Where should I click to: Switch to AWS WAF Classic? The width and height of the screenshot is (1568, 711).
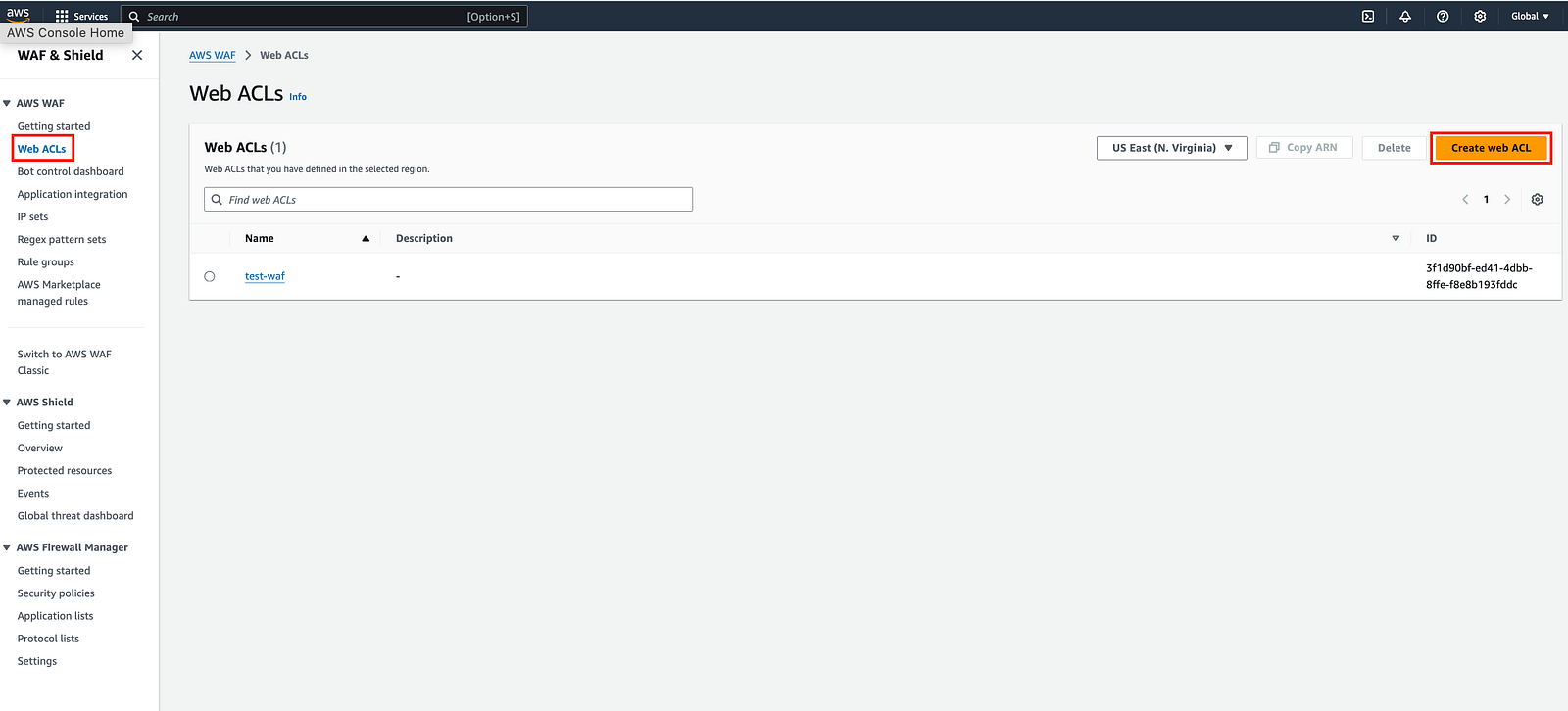[x=65, y=362]
